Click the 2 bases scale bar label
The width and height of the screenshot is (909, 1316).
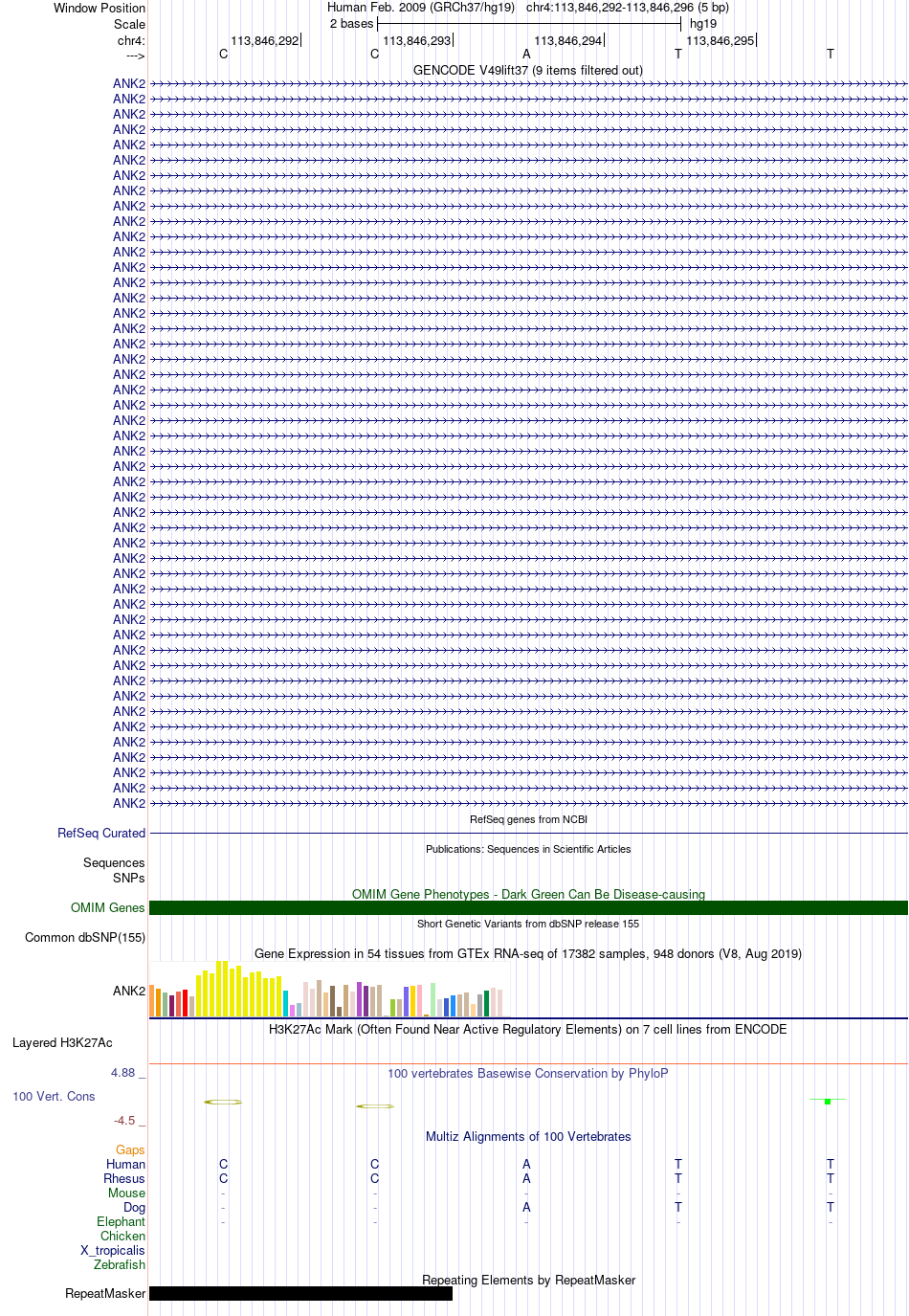click(x=351, y=23)
